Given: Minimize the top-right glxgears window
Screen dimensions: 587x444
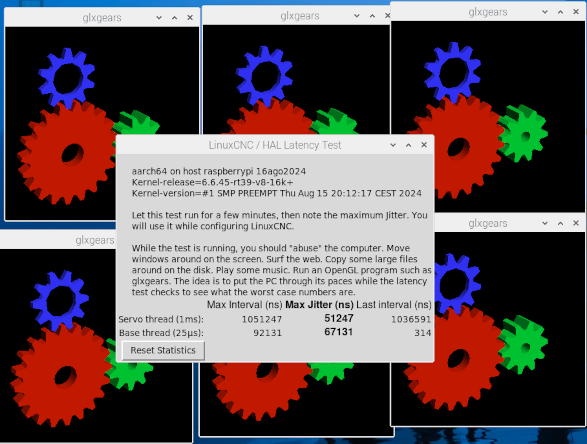Looking at the screenshot, I should 545,12.
